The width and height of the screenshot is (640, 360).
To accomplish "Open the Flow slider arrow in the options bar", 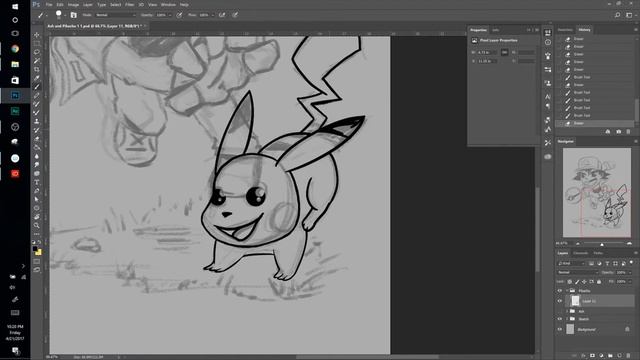I will pos(213,15).
